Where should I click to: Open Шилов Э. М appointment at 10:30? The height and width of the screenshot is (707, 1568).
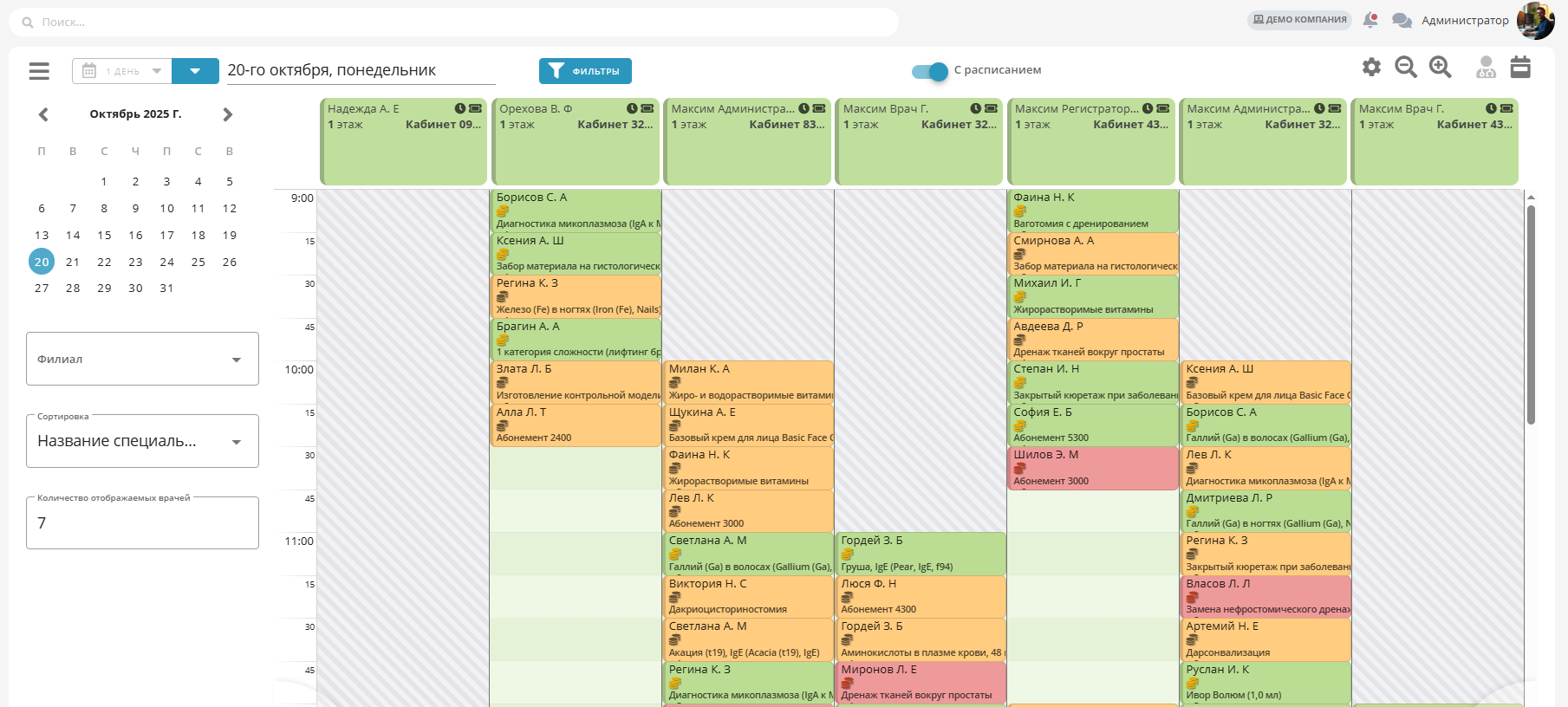click(1092, 468)
